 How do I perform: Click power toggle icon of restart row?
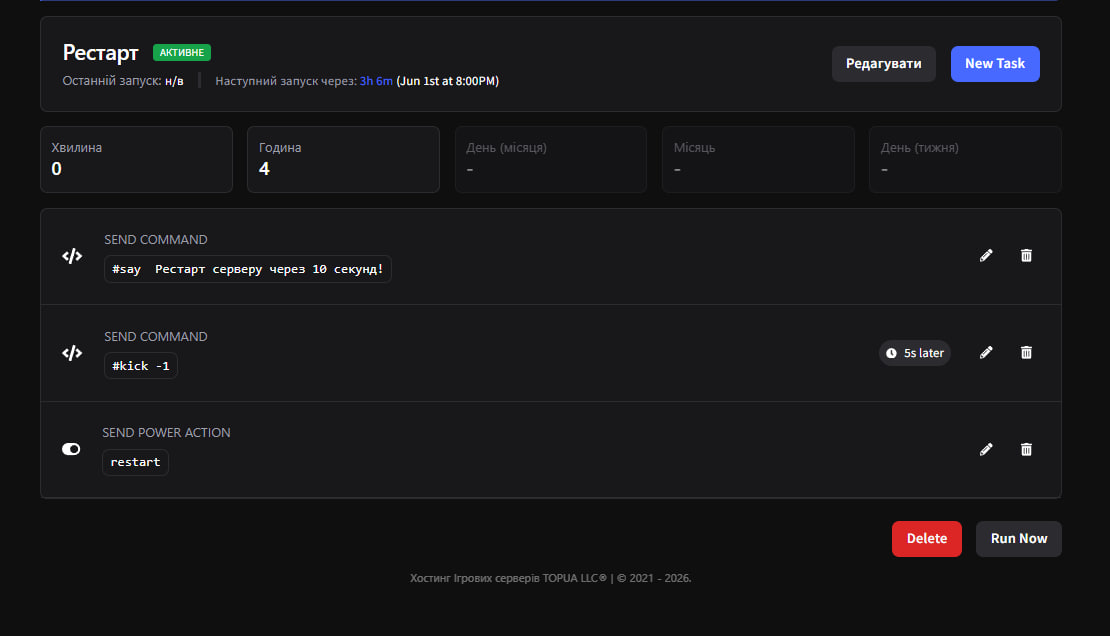pos(71,449)
